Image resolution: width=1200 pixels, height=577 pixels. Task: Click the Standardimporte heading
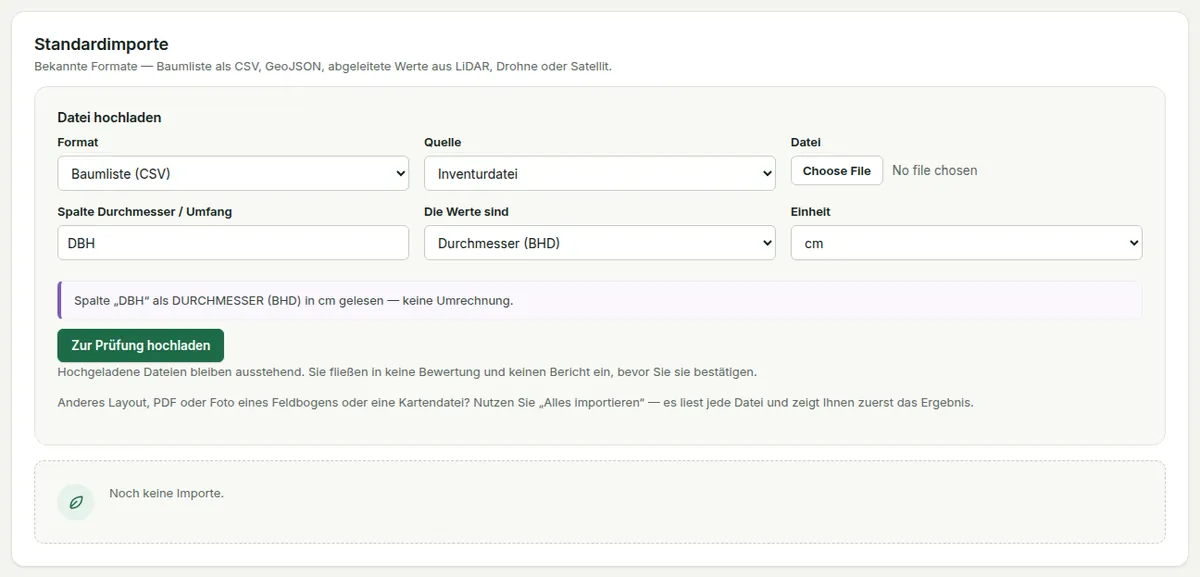click(x=101, y=44)
